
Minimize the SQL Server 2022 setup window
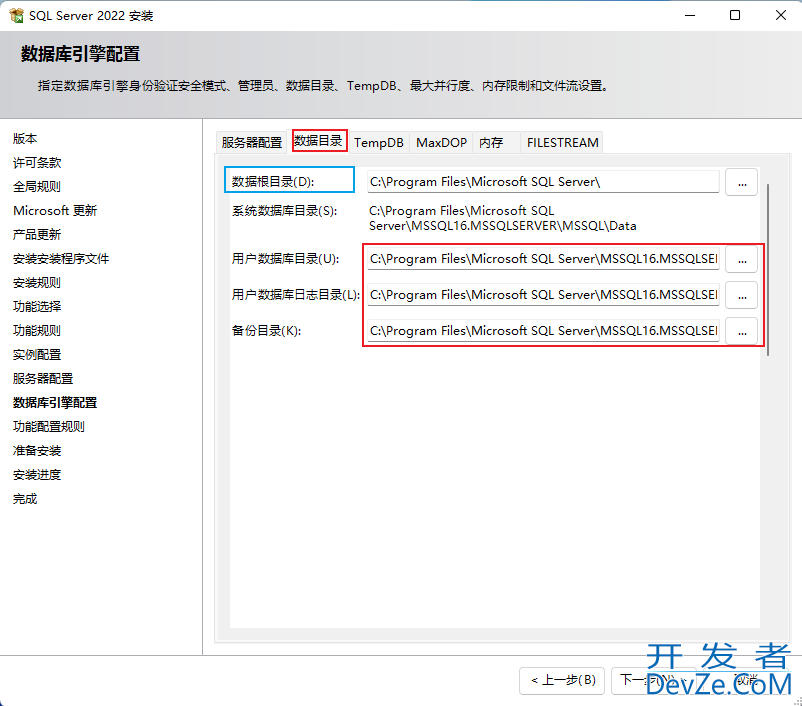click(690, 15)
